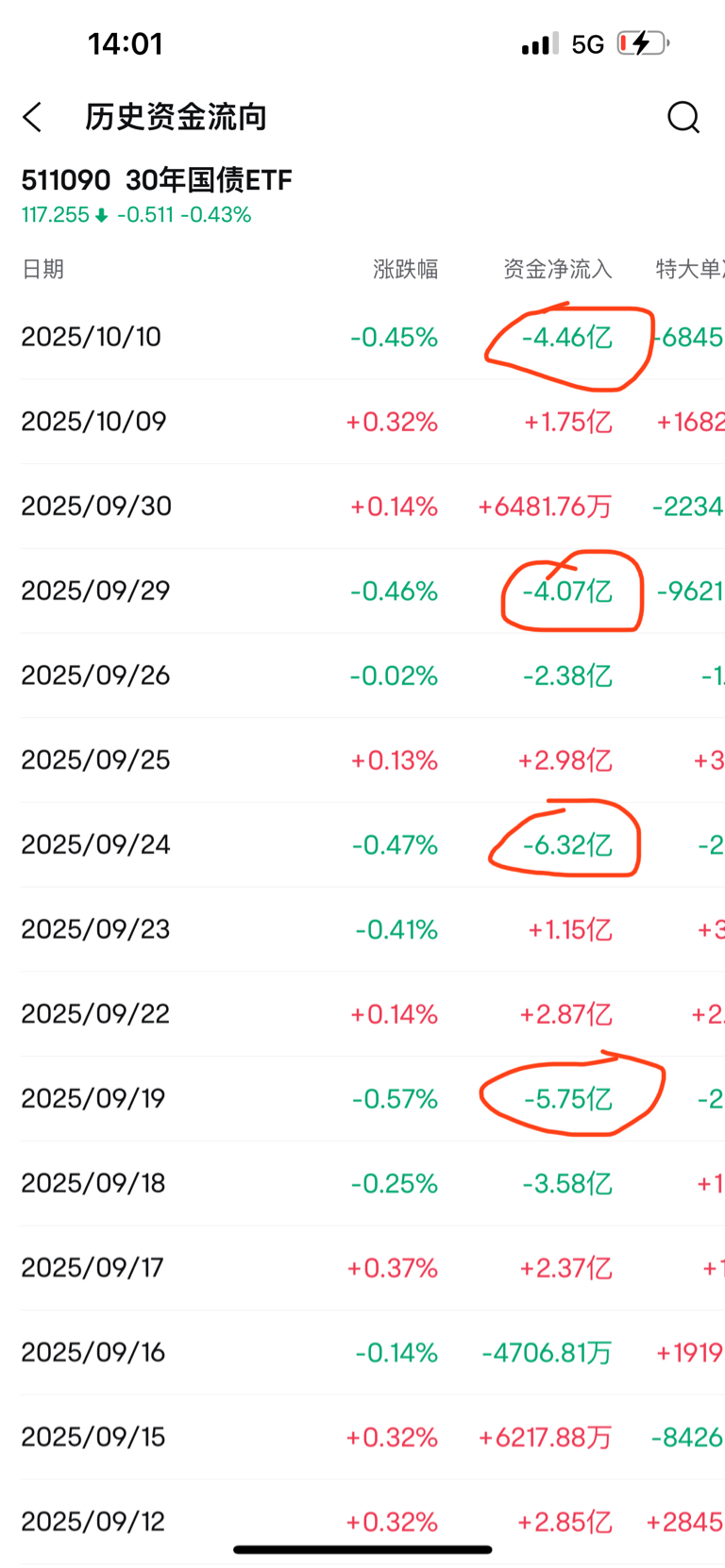Tap circled -6.32亿 net inflow value

click(567, 845)
